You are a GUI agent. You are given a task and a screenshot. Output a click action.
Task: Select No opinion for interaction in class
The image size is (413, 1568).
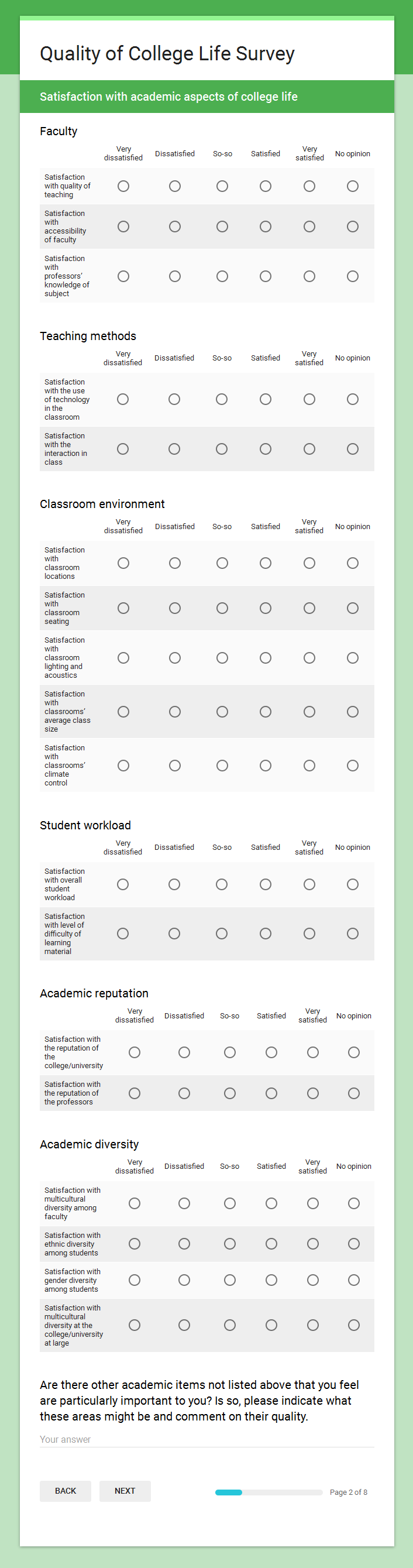352,450
